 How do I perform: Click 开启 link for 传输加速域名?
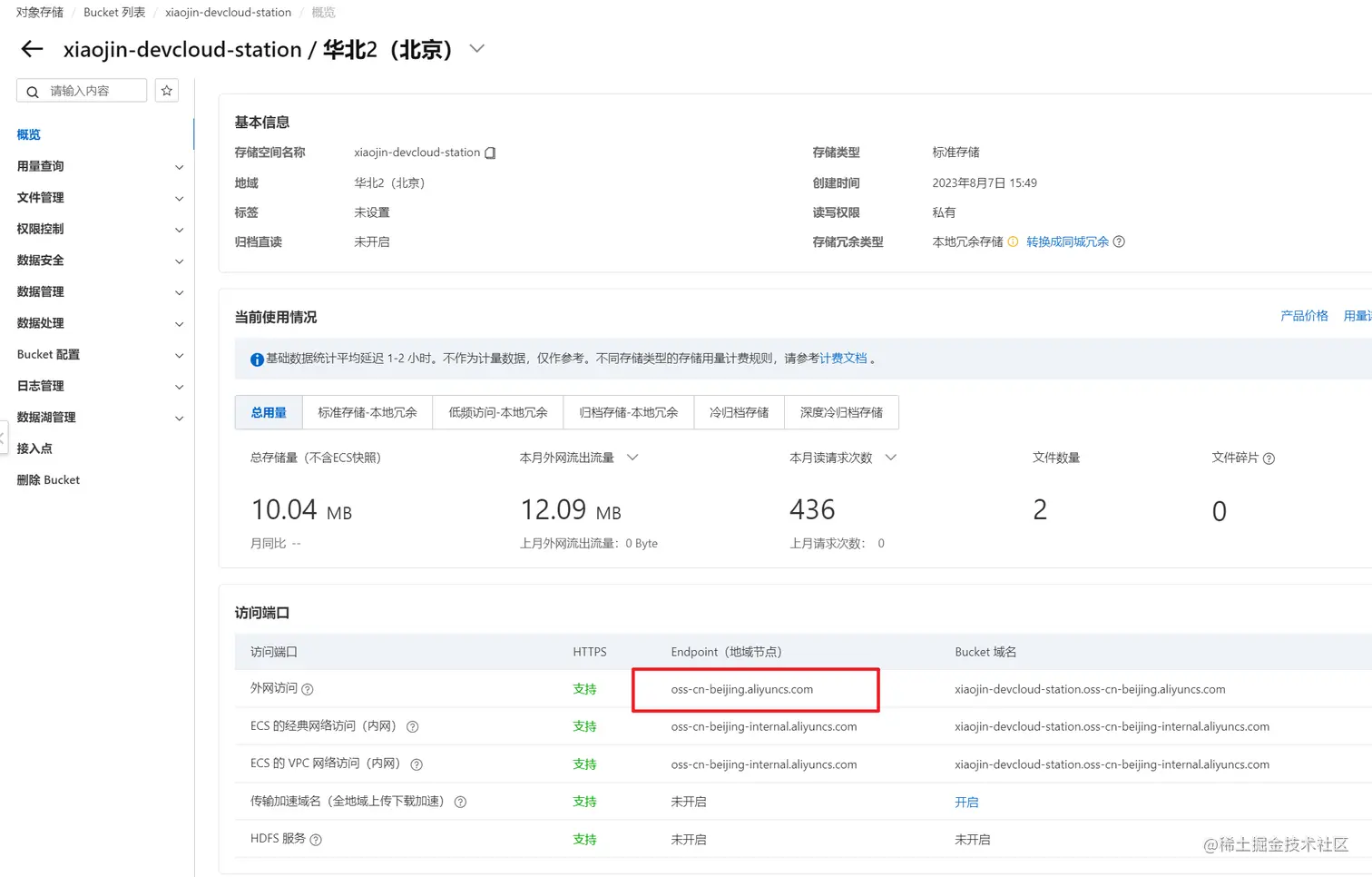(966, 803)
